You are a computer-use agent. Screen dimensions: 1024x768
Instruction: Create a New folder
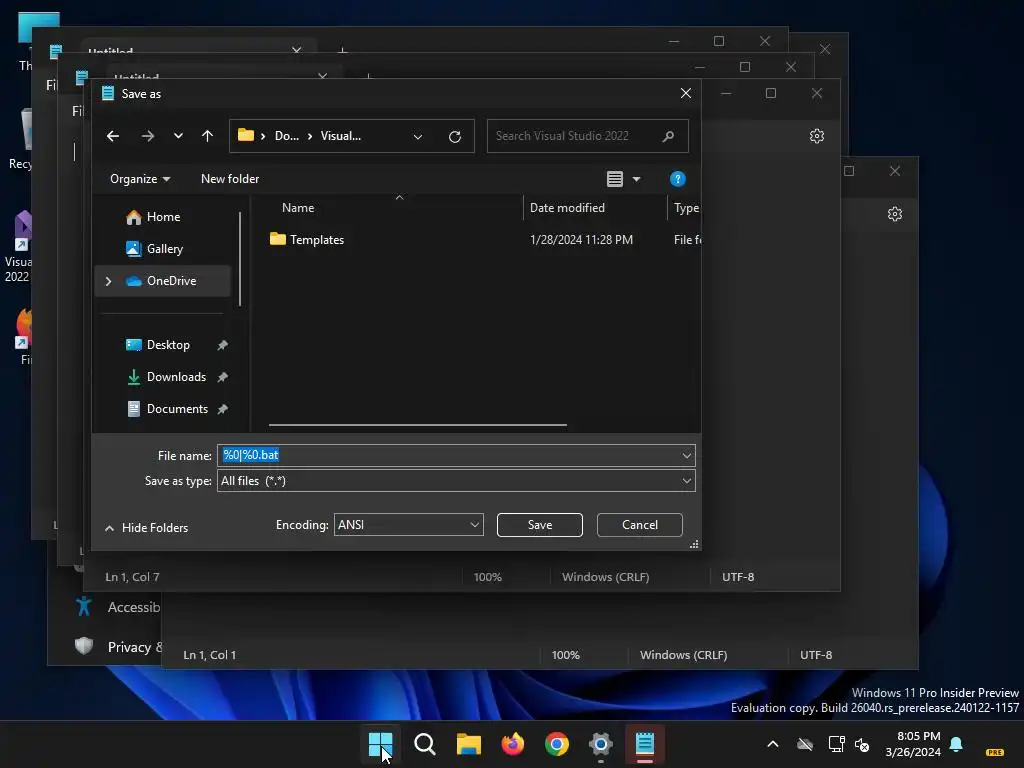[230, 179]
